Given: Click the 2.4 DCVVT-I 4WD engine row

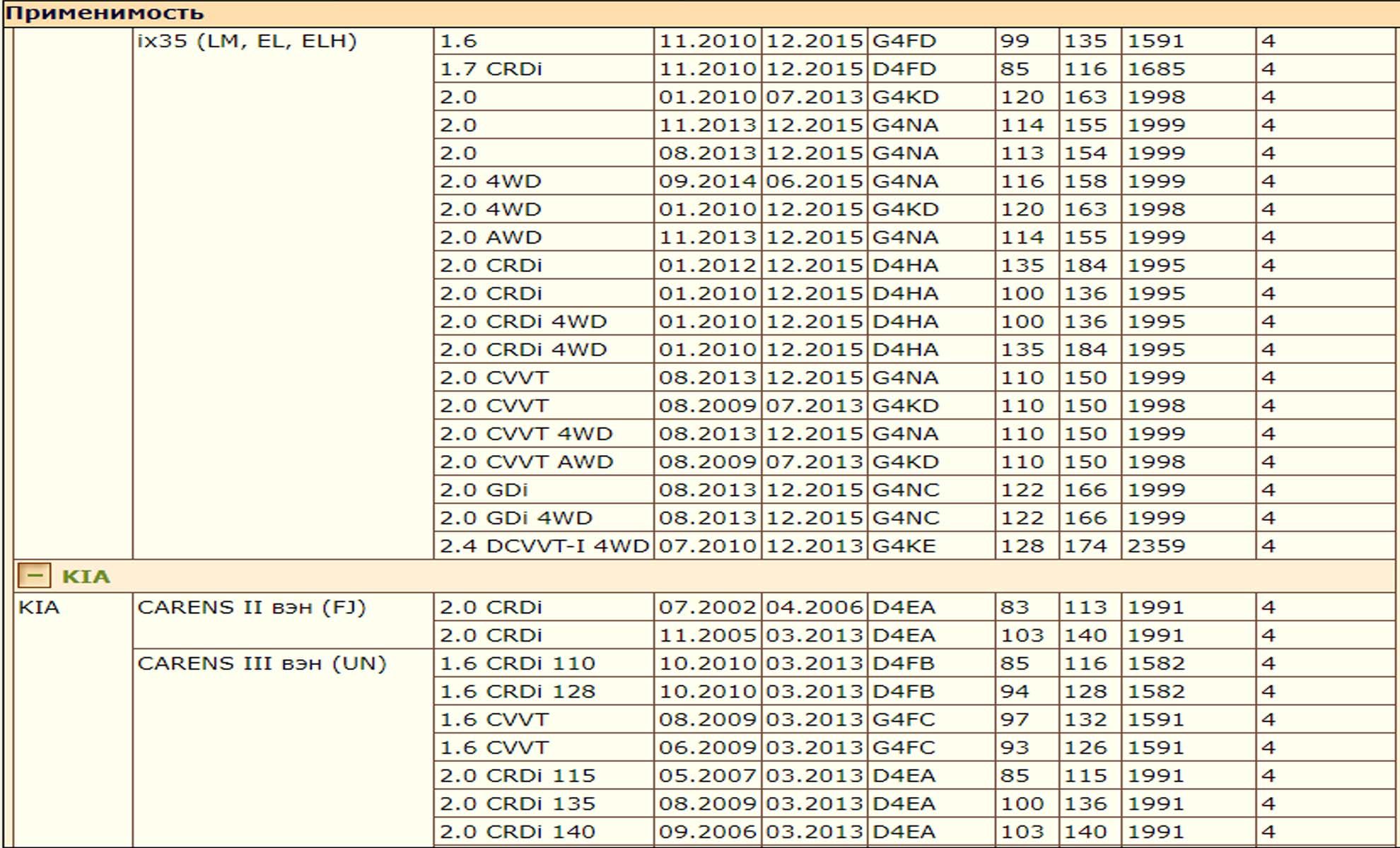Looking at the screenshot, I should pyautogui.click(x=543, y=546).
